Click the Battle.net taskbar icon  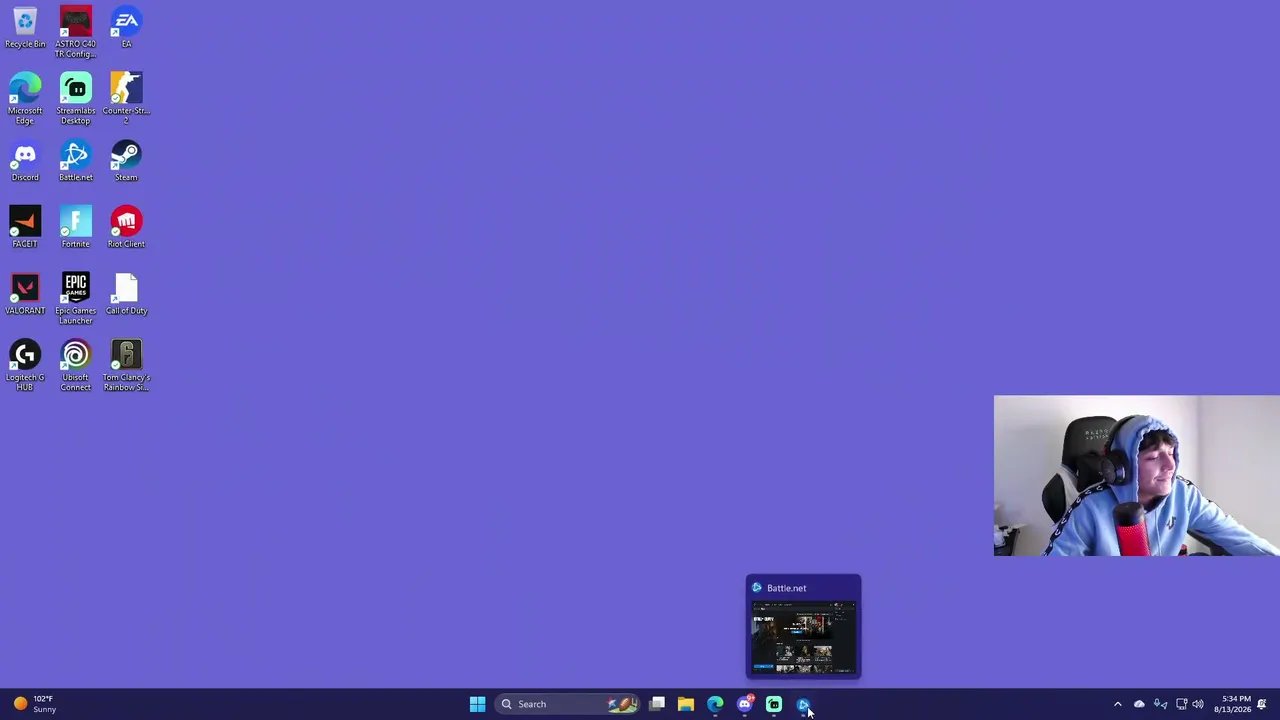coord(803,704)
